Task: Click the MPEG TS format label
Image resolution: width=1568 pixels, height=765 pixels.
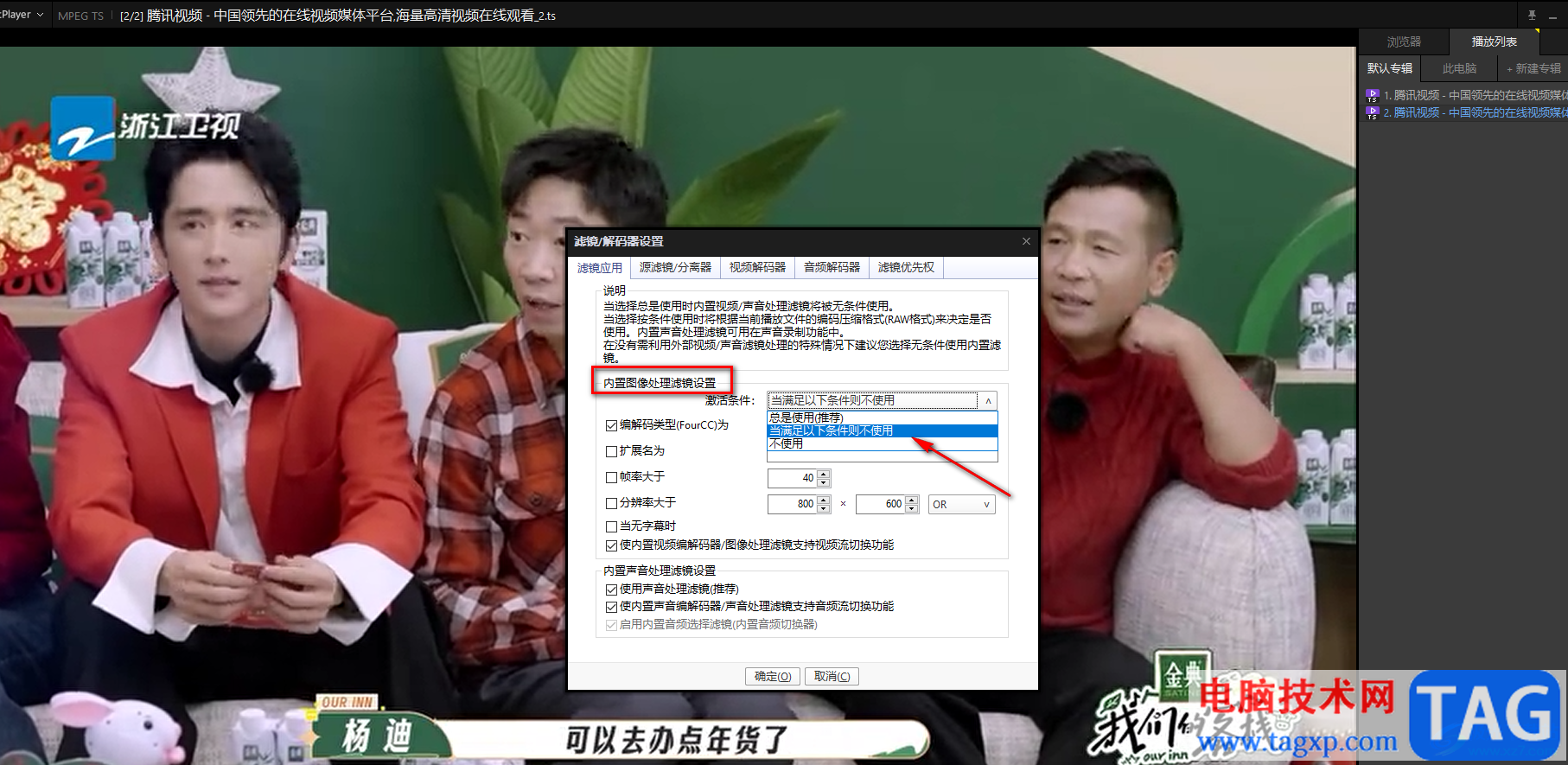Action: [80, 16]
